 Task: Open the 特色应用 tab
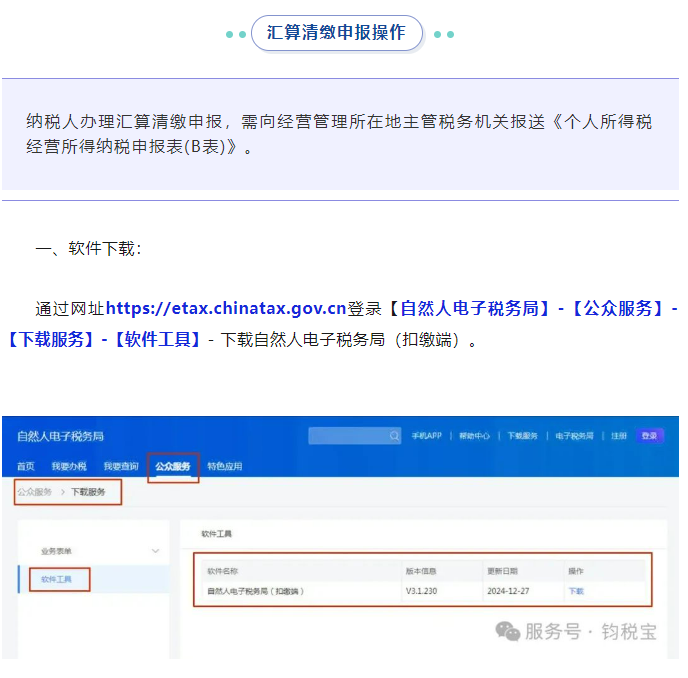click(224, 466)
